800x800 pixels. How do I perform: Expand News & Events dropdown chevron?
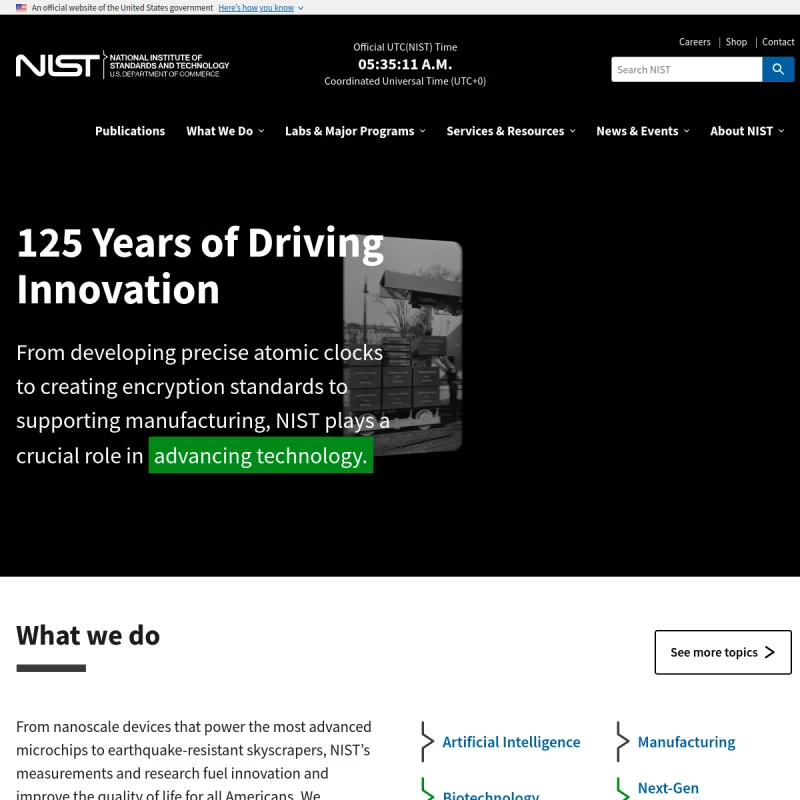(x=687, y=131)
